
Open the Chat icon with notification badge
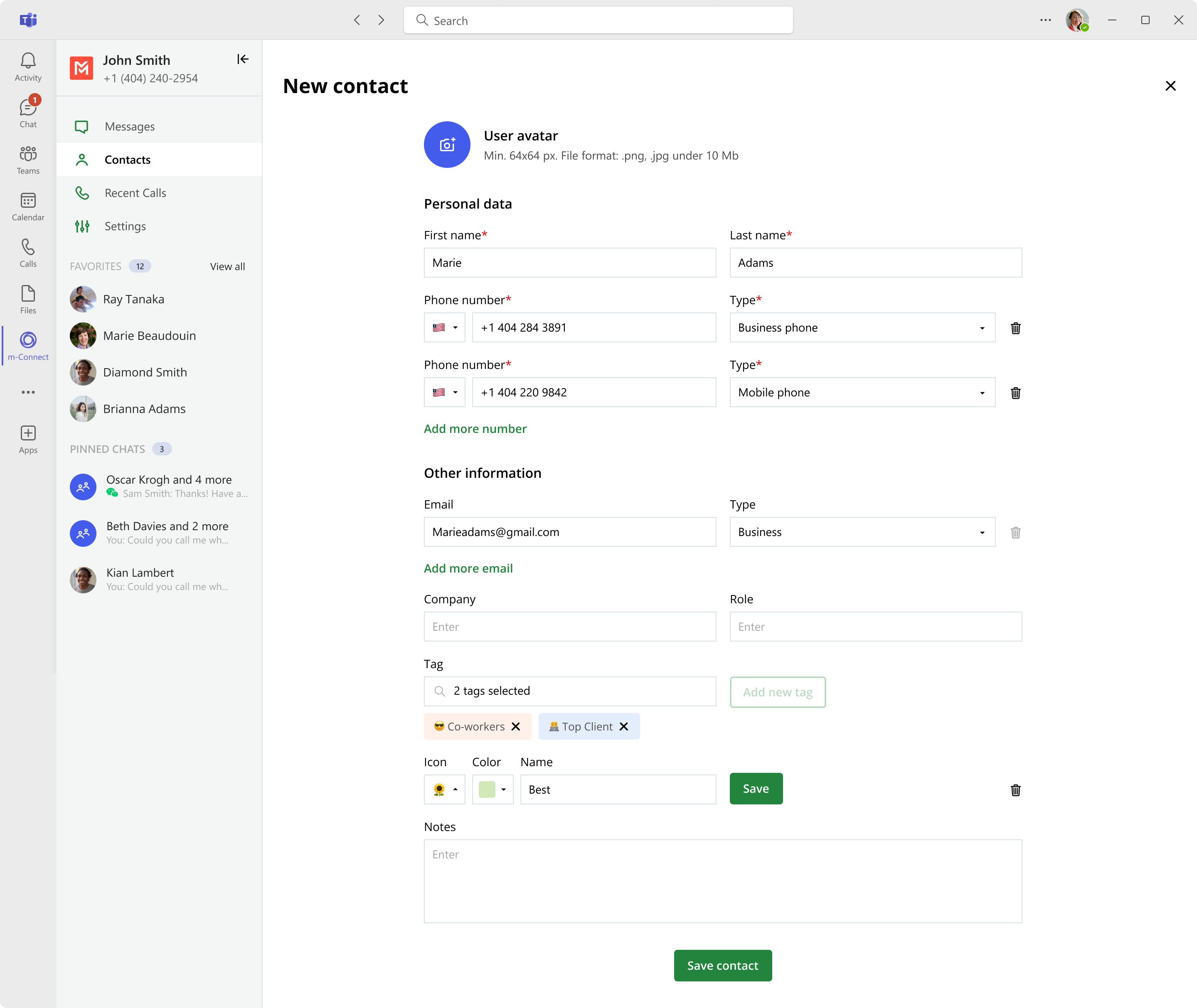click(27, 110)
